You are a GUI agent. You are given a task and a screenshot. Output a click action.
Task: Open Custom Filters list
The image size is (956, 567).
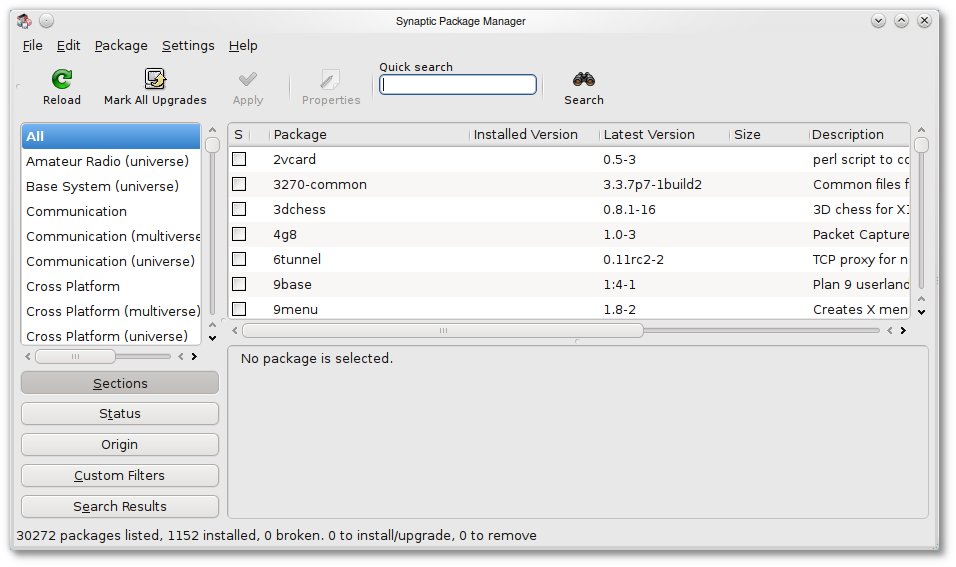(x=120, y=476)
